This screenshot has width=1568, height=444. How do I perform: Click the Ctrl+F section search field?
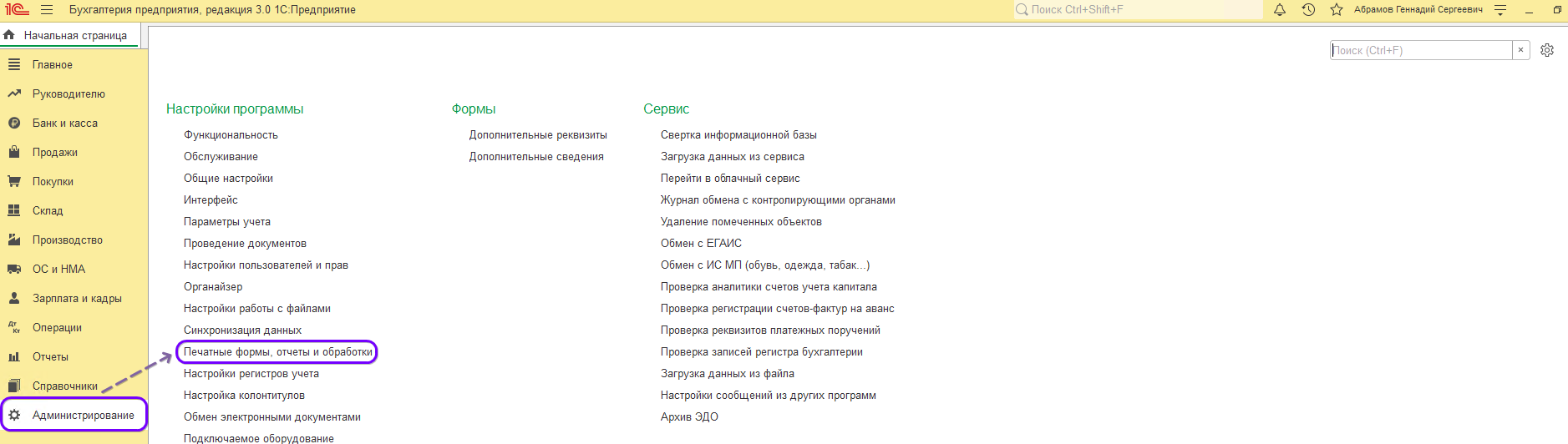point(1421,50)
